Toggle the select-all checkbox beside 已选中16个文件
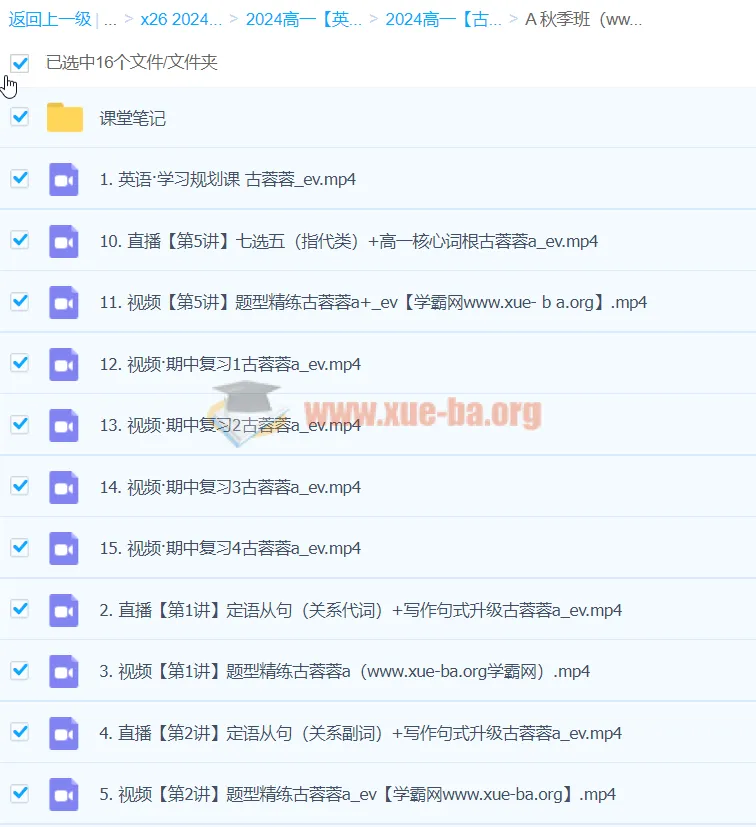Image resolution: width=756 pixels, height=827 pixels. pos(19,63)
